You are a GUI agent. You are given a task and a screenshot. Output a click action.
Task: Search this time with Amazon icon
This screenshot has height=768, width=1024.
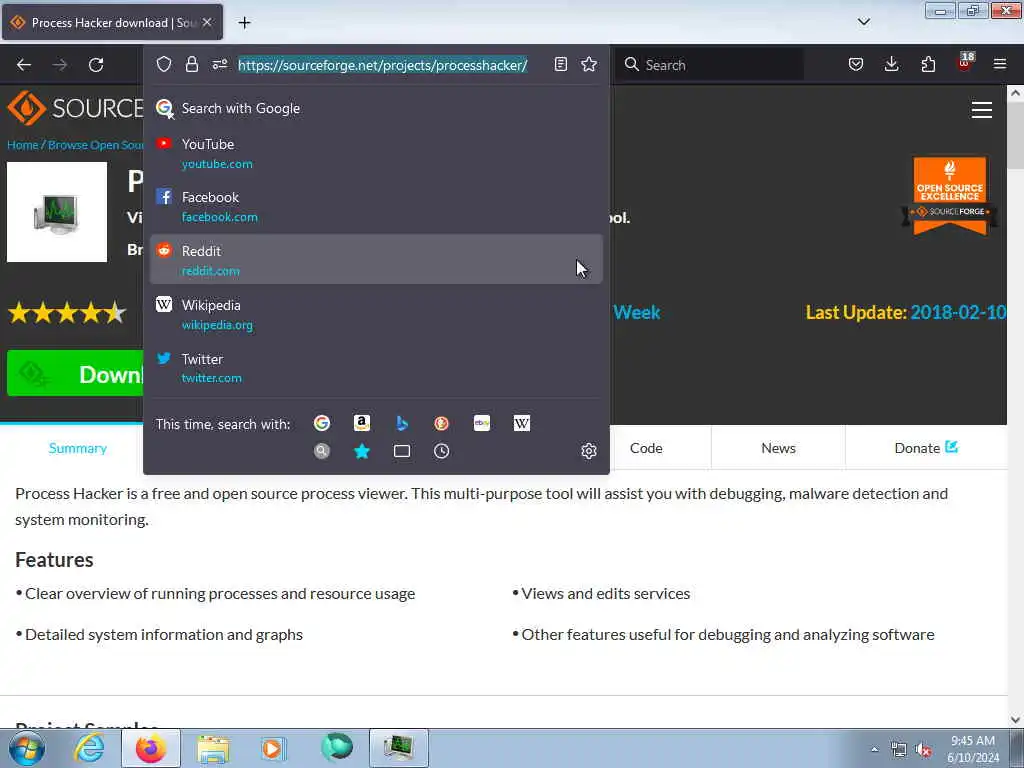[362, 423]
